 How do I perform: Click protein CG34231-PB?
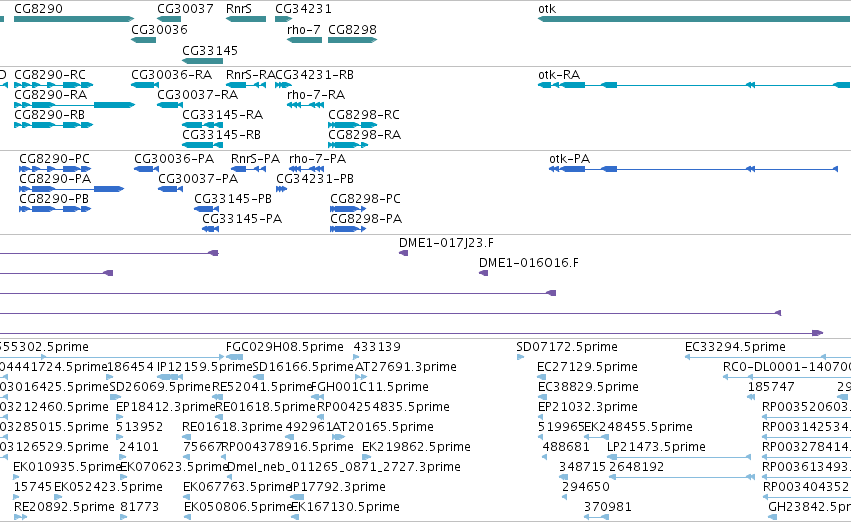point(315,179)
